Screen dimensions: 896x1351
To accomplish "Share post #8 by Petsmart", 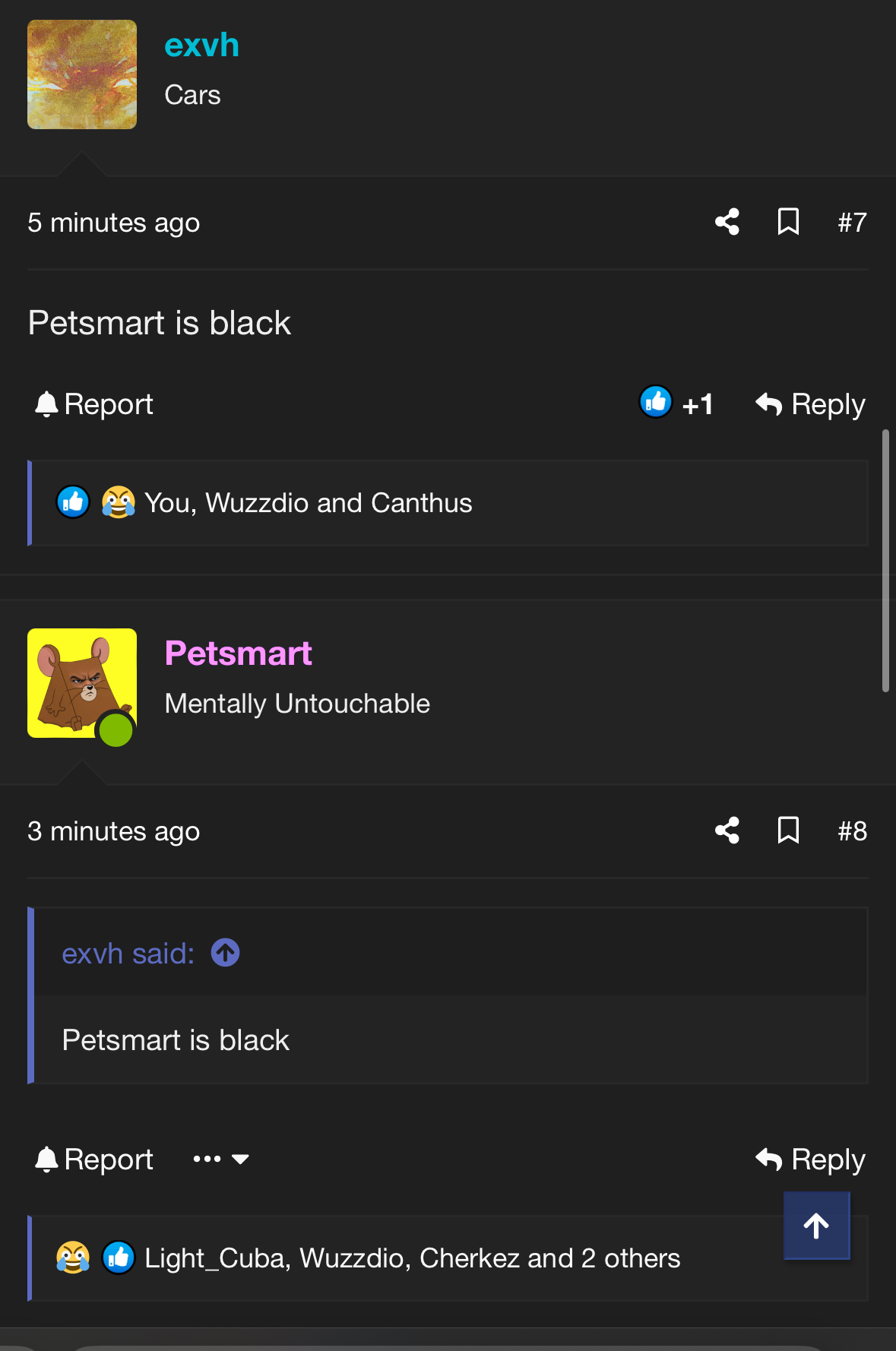I will 727,831.
